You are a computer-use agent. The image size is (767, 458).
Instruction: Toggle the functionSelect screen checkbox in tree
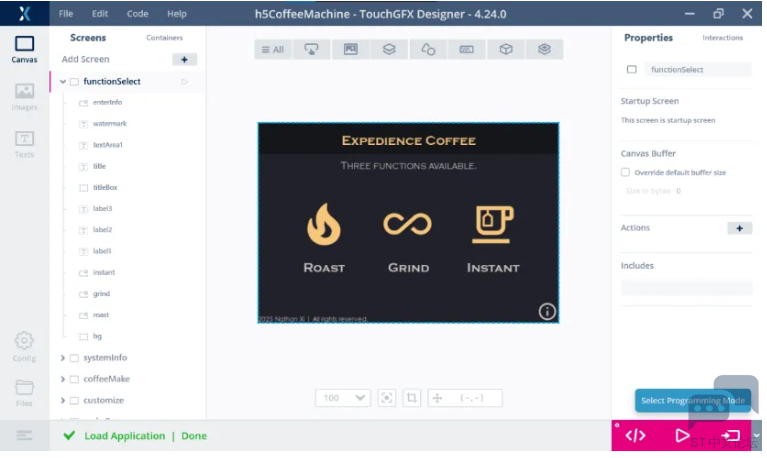tap(74, 82)
